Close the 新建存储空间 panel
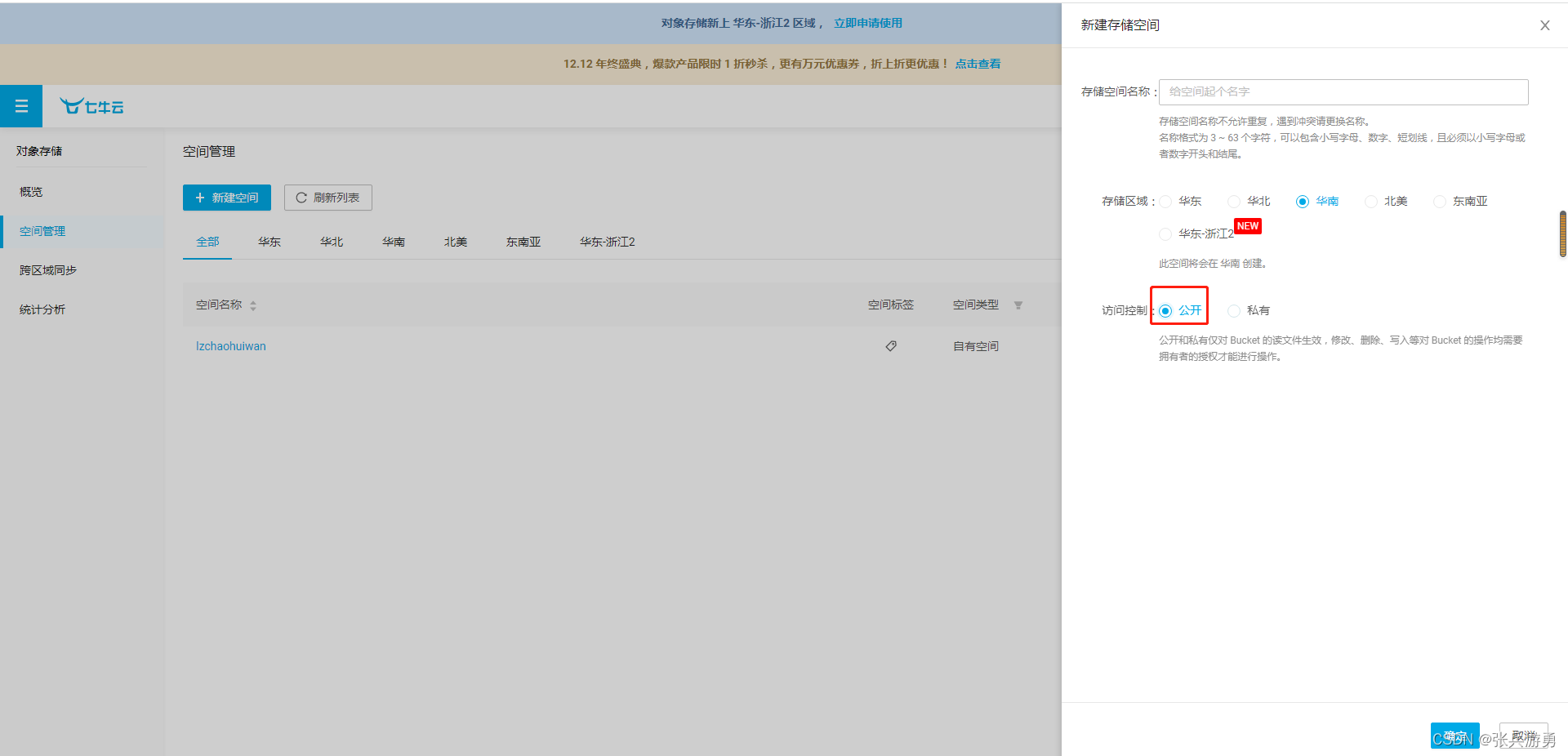Viewport: 1568px width, 756px height. (x=1545, y=25)
